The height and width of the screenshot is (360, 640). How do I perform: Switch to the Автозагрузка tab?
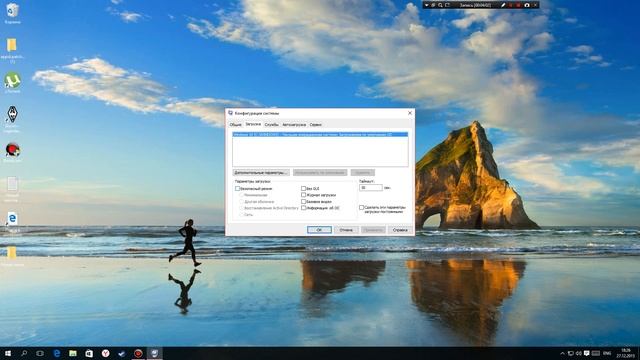tap(294, 124)
